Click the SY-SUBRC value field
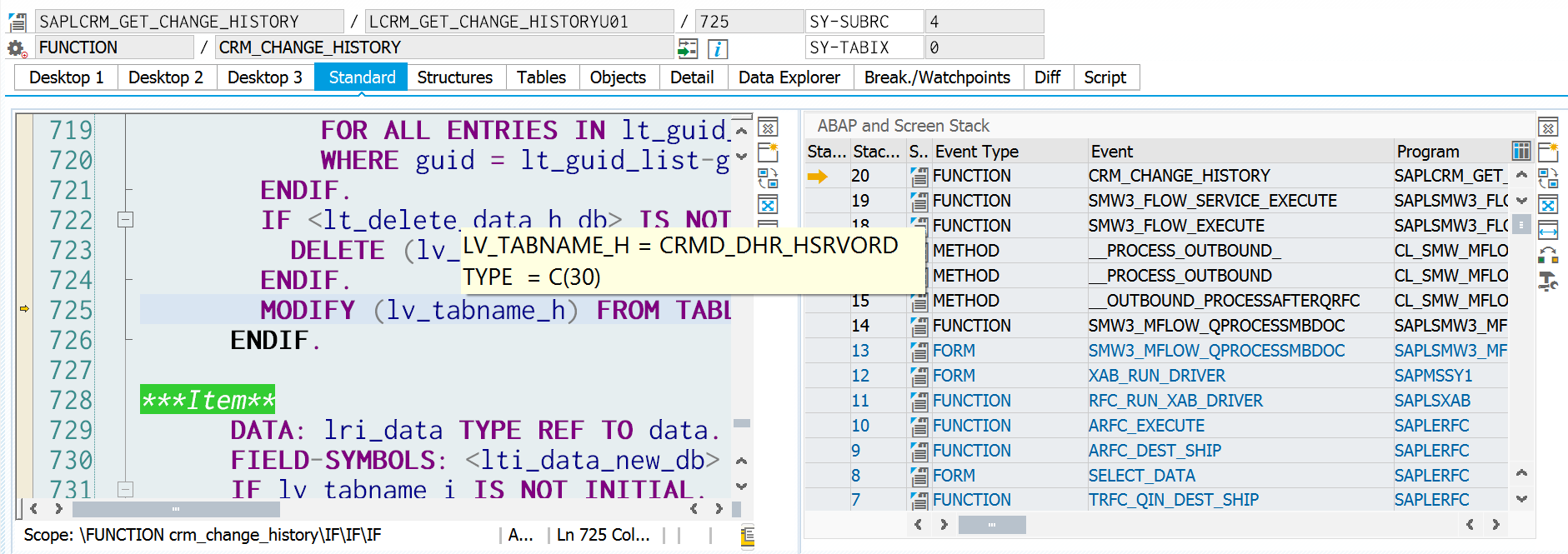 pos(984,22)
